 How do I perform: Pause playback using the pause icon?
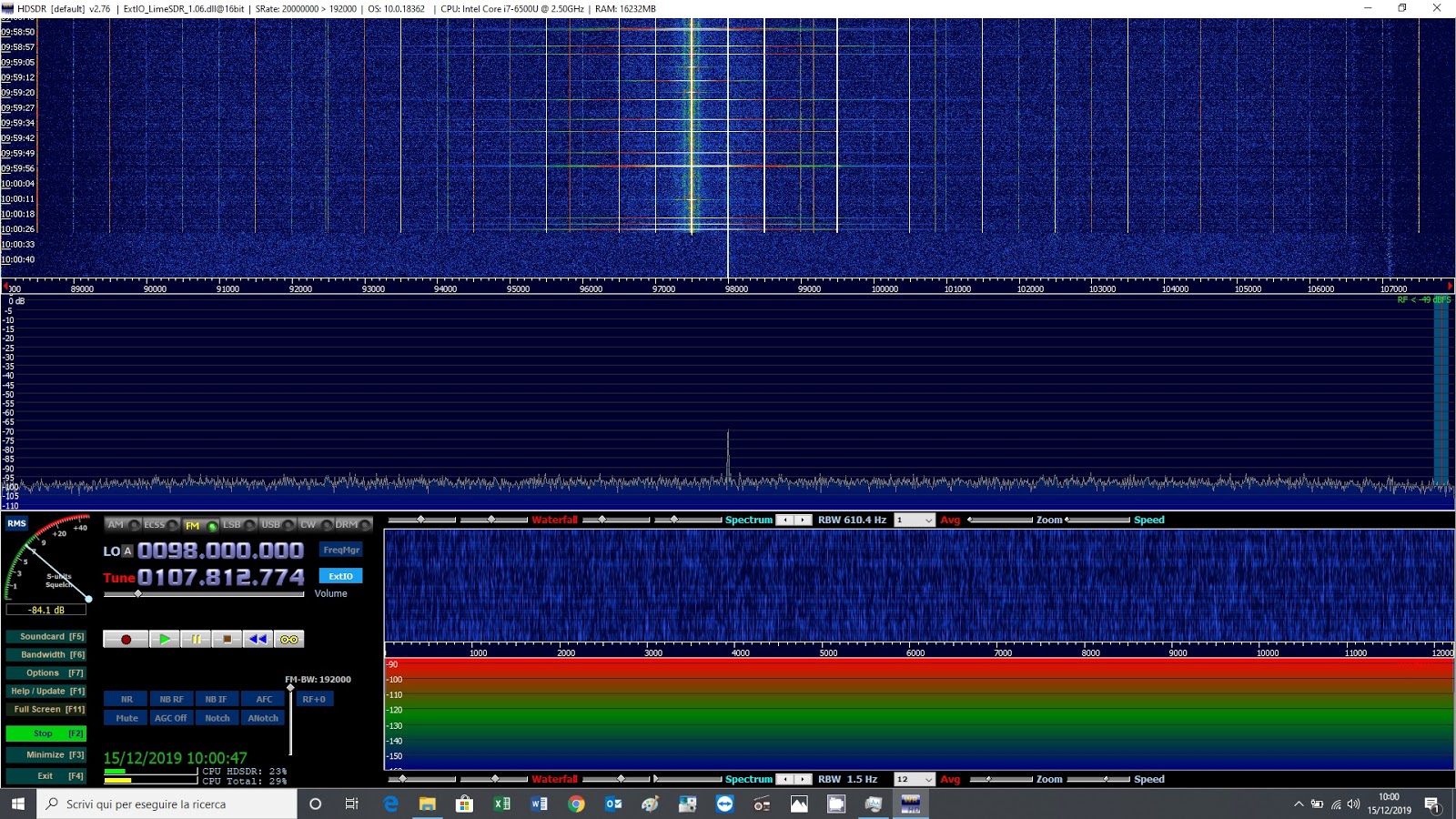point(196,638)
